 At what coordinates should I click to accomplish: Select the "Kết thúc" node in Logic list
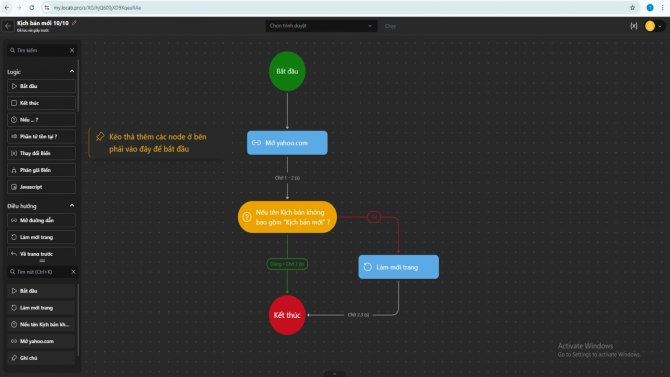tap(41, 103)
